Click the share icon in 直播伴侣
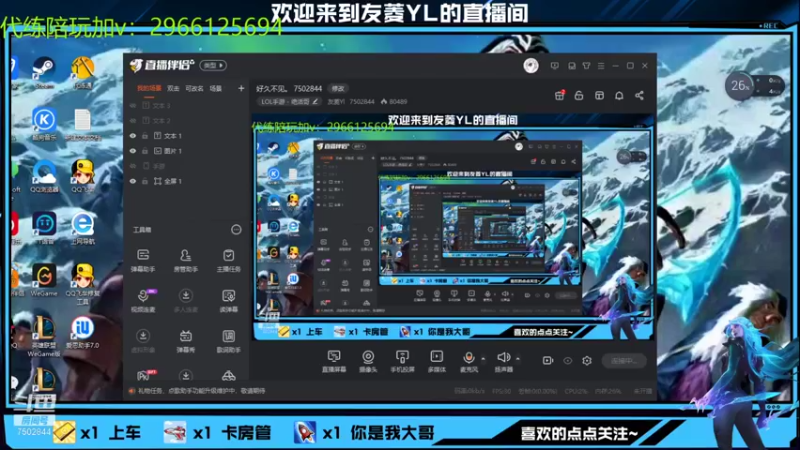Image resolution: width=800 pixels, height=450 pixels. click(x=639, y=95)
